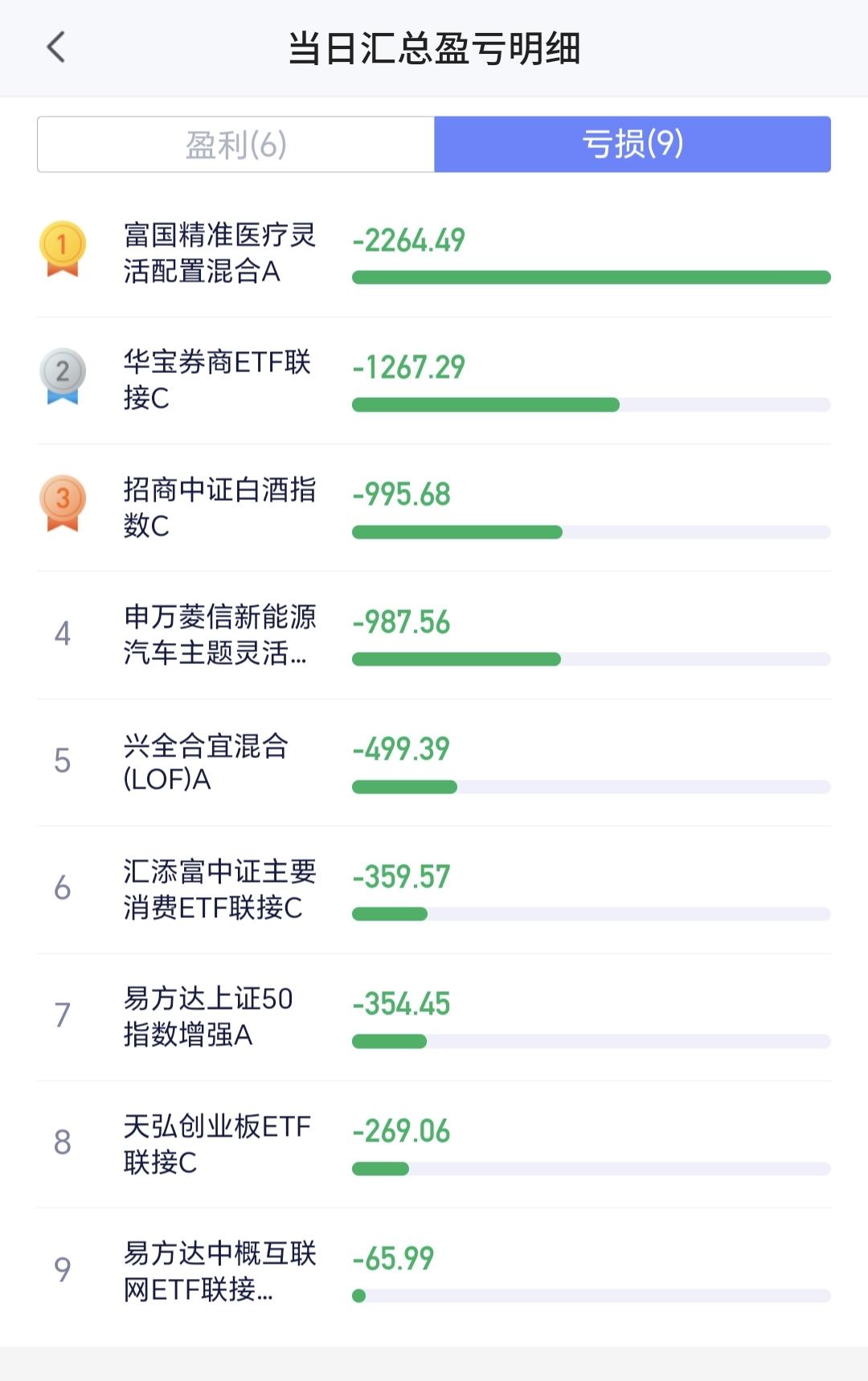Select 招商中证白酒指数C fund name
Image resolution: width=868 pixels, height=1381 pixels.
pos(219,507)
